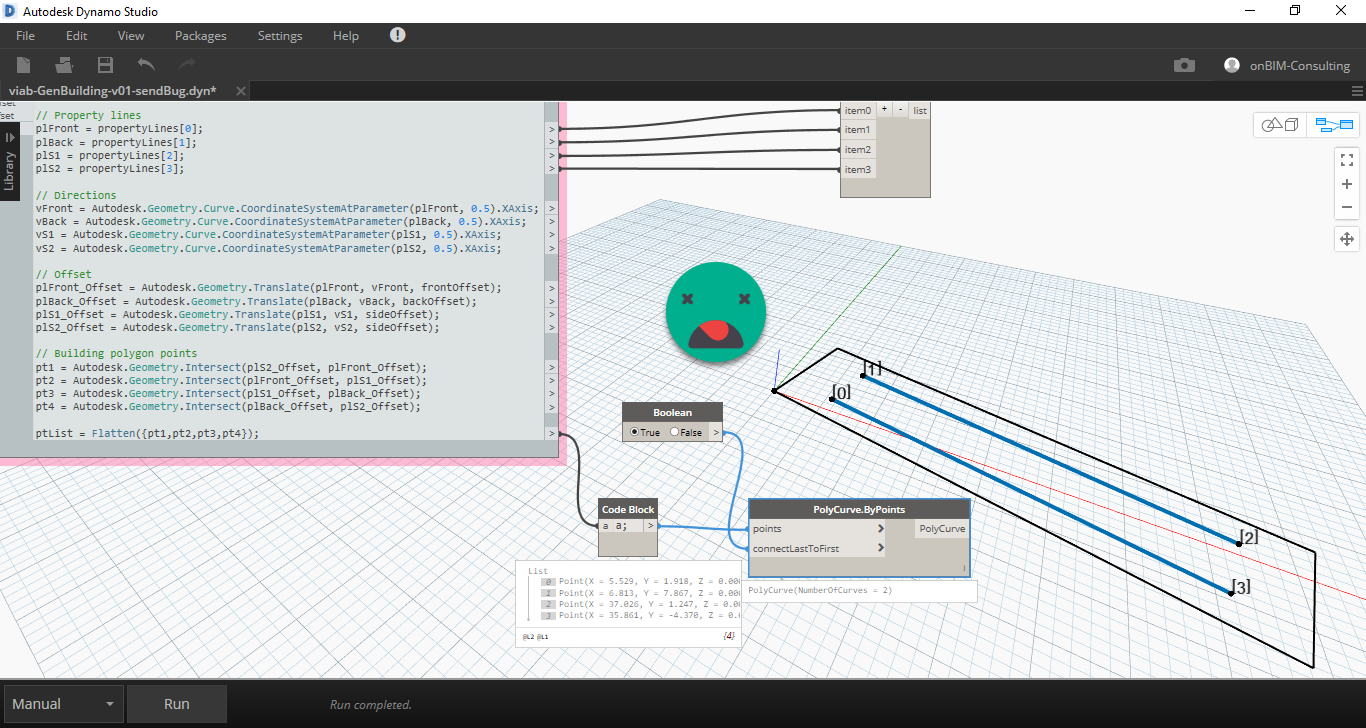The image size is (1366, 728).
Task: Click the green crashed smiley face icon
Action: tap(716, 312)
